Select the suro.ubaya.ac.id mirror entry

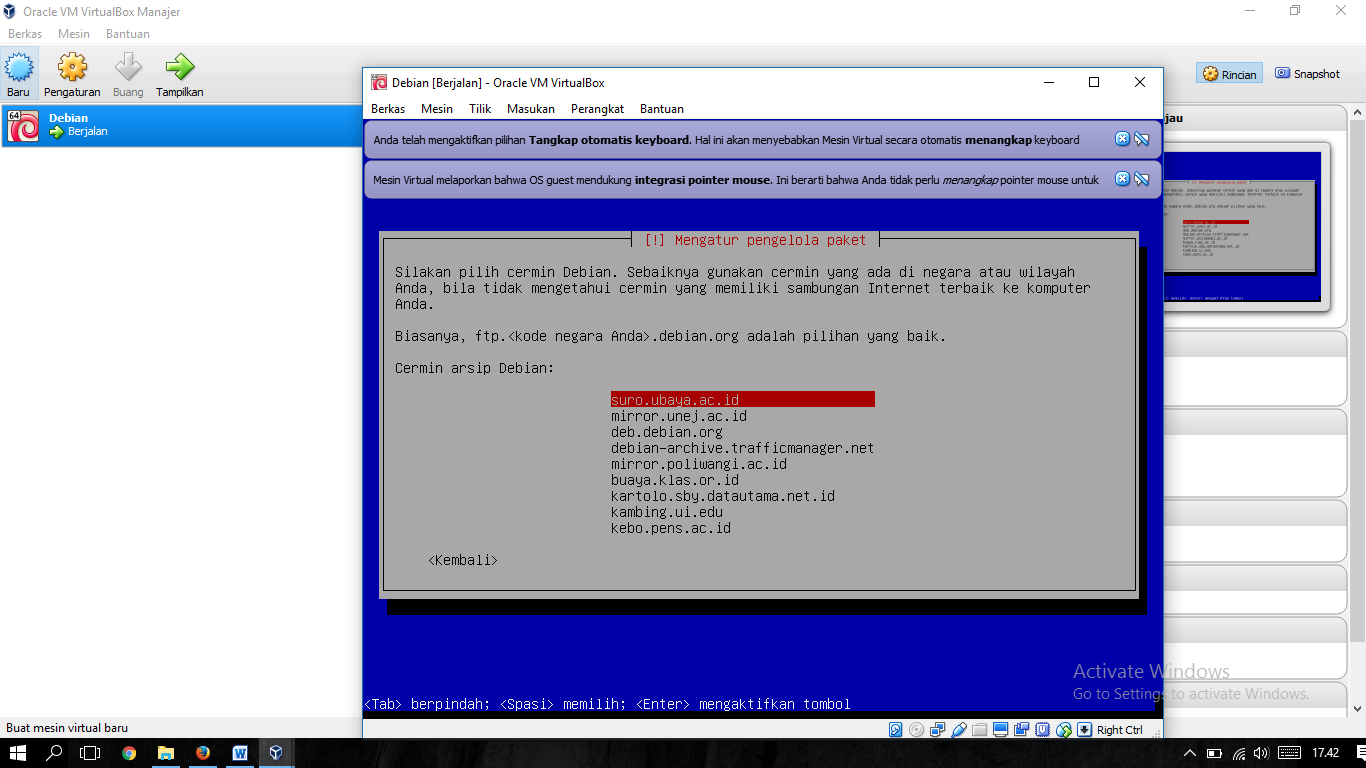pyautogui.click(x=676, y=399)
